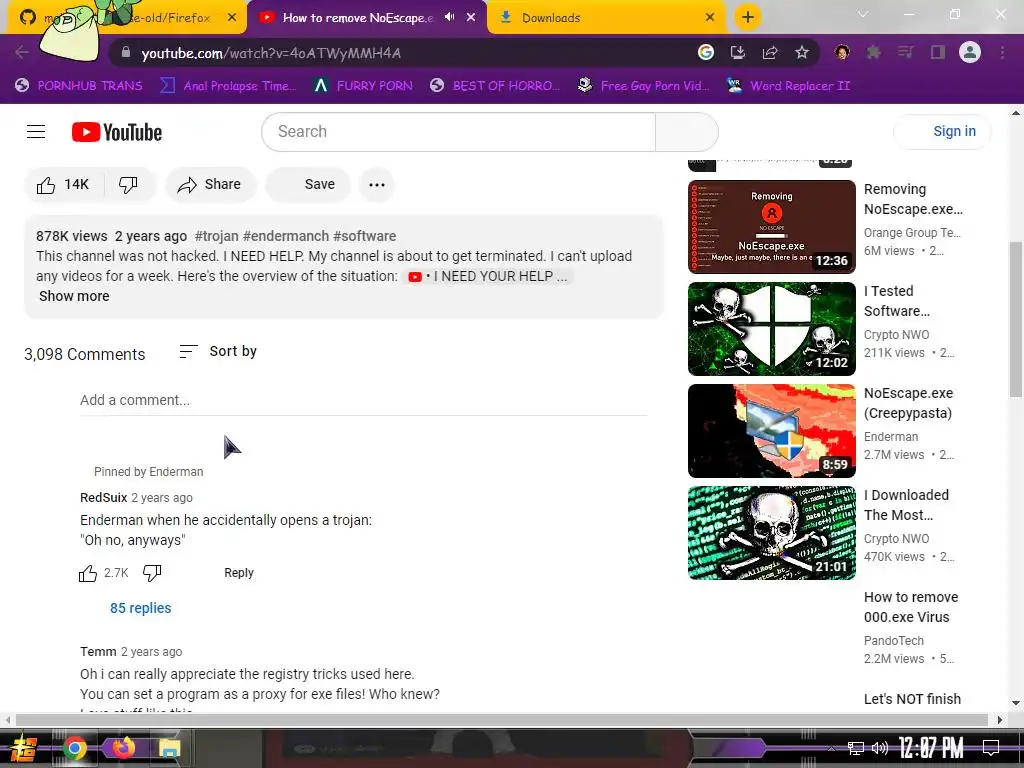Open Chrome three-dot menu
Image resolution: width=1024 pixels, height=768 pixels.
point(1002,52)
